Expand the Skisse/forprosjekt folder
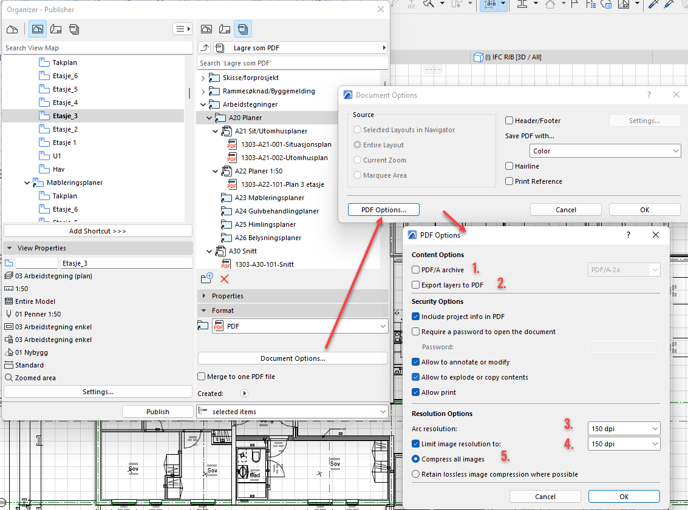 (203, 78)
